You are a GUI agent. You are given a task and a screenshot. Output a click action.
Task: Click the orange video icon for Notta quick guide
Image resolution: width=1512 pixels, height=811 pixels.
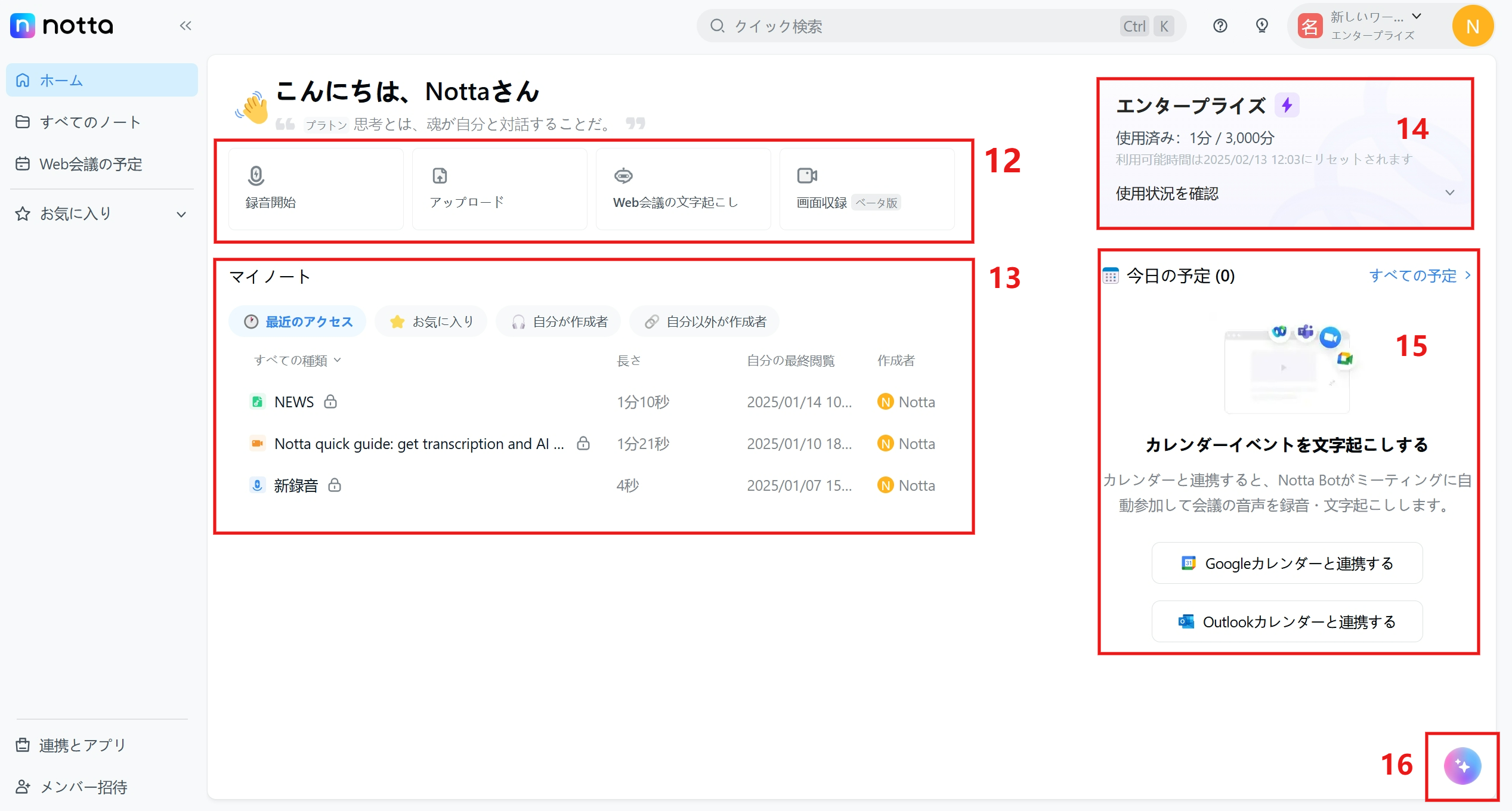pos(257,444)
